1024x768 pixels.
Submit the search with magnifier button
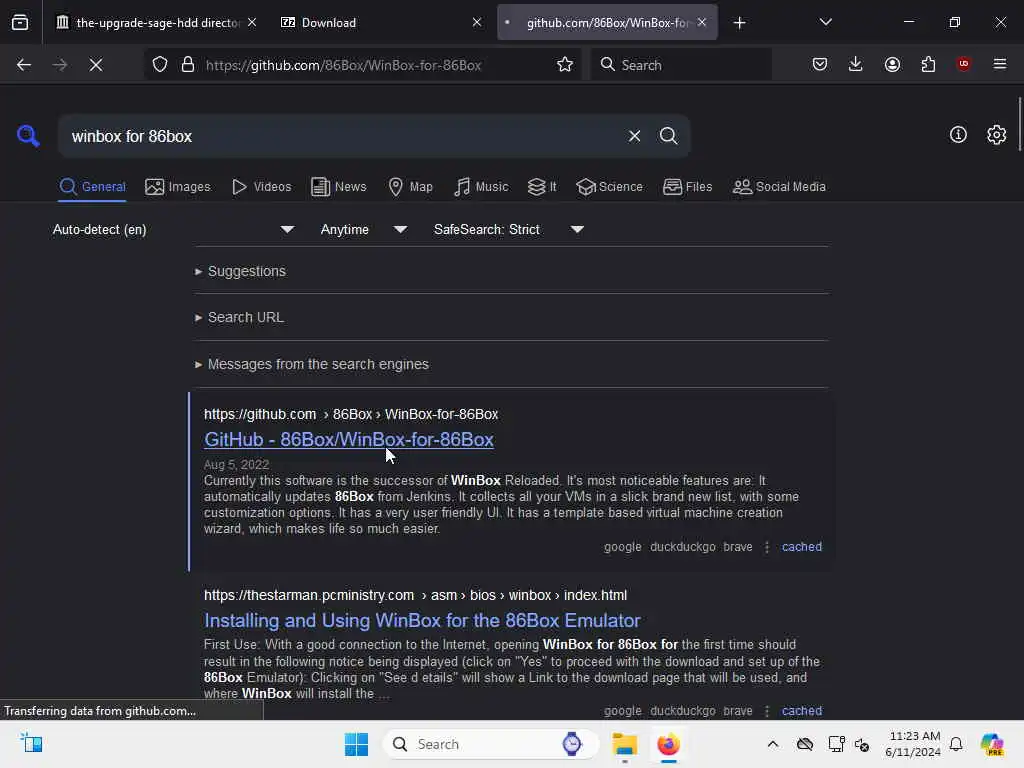(x=668, y=136)
